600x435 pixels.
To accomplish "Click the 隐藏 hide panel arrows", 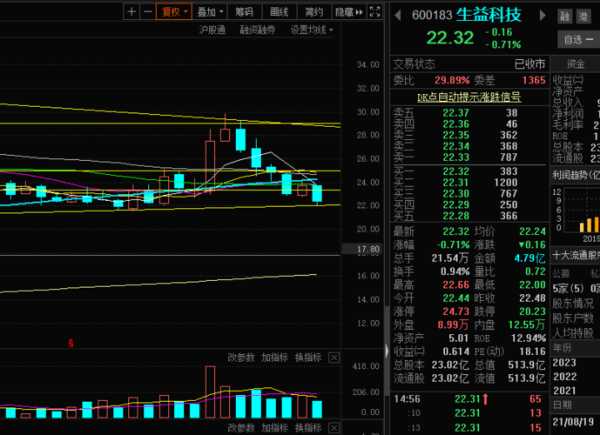I will (349, 12).
